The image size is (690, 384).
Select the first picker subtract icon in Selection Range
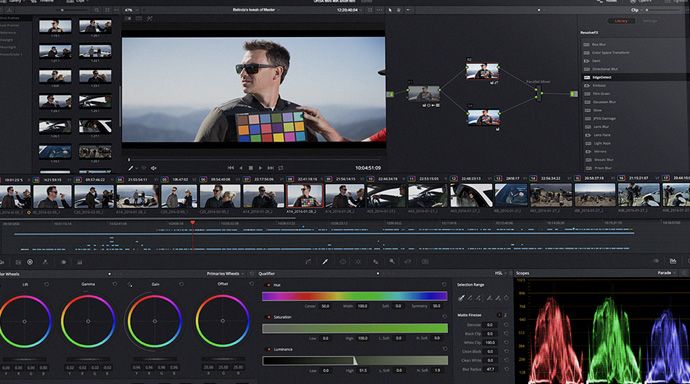tap(470, 298)
